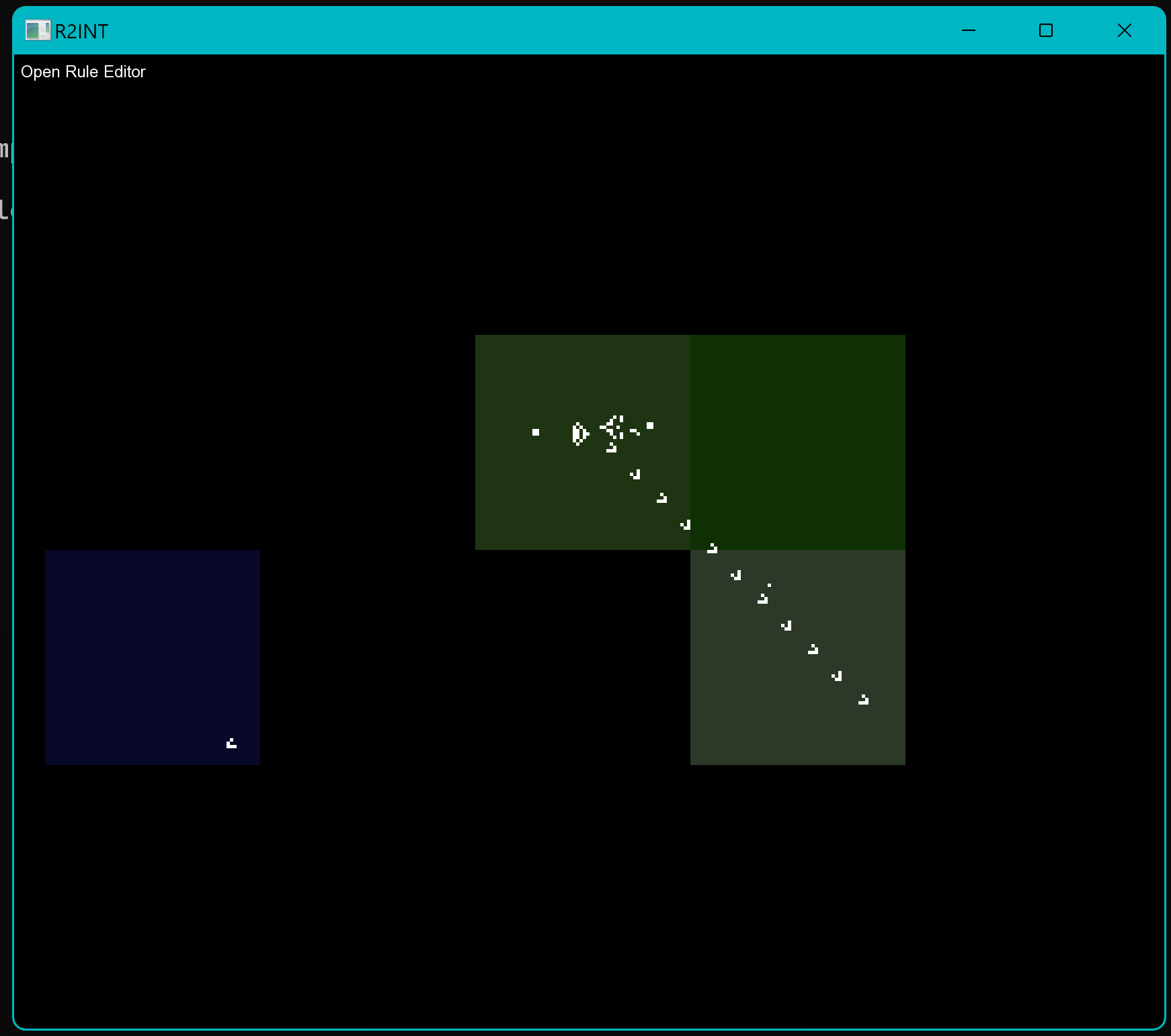Click the gray-green lower grid tile
Viewport: 1171px width, 1036px height.
798,657
